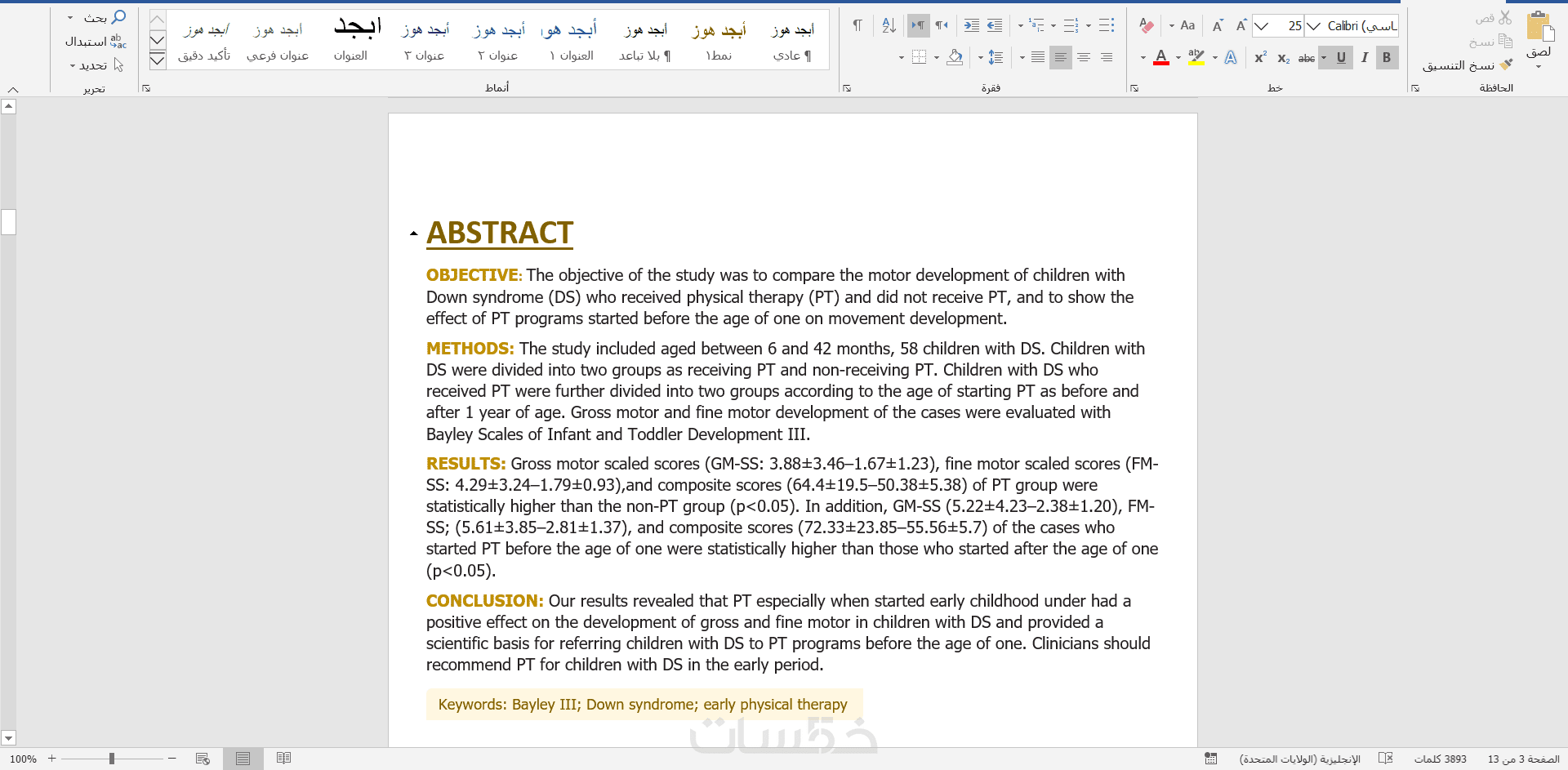Toggle Italic formatting
This screenshot has width=1568, height=770.
(1364, 57)
